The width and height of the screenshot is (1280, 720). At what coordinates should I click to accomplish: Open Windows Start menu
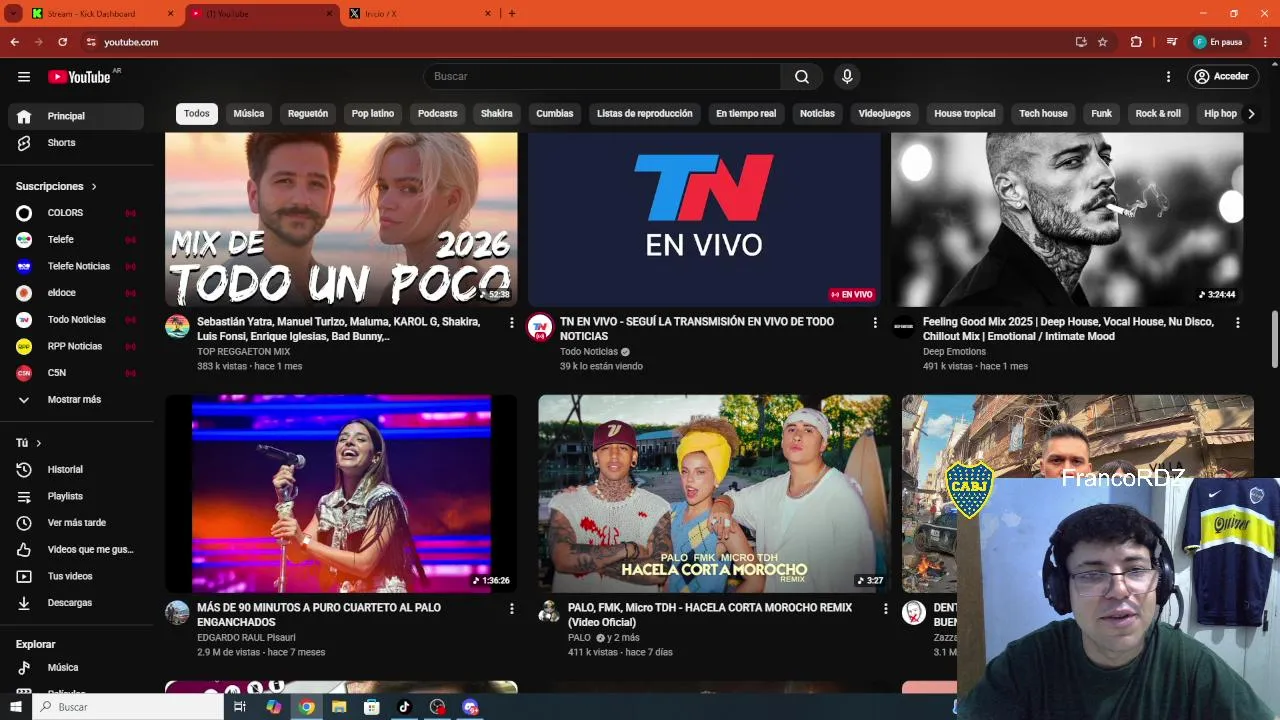click(15, 707)
